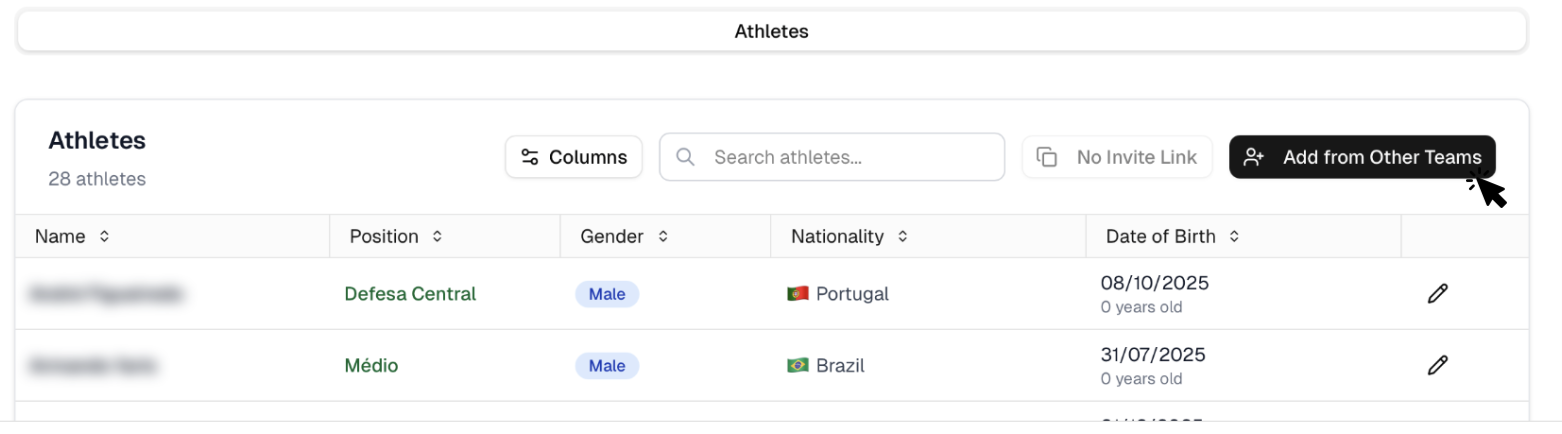Click the copy icon beside No Invite Link
Image resolution: width=1562 pixels, height=434 pixels.
click(x=1047, y=157)
